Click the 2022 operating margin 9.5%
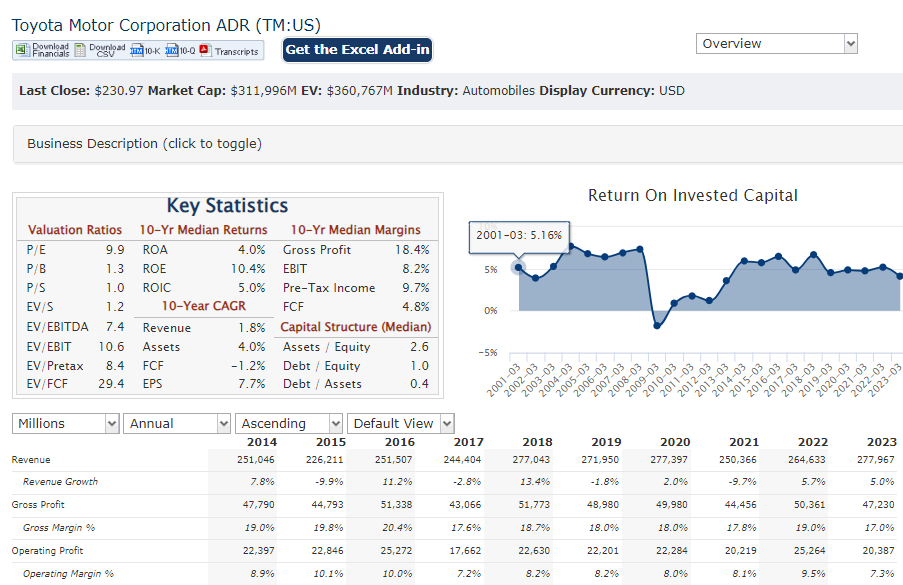 tap(813, 574)
